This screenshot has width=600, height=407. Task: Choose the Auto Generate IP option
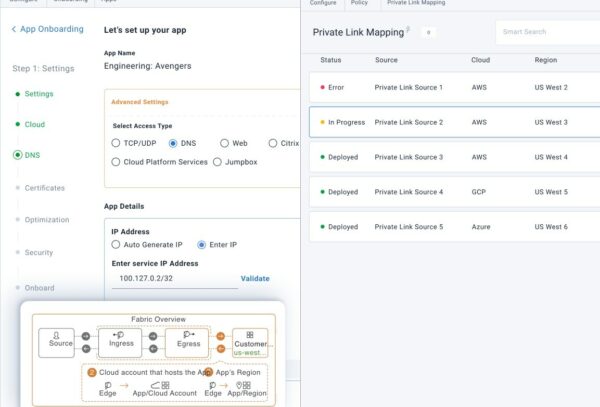[116, 244]
